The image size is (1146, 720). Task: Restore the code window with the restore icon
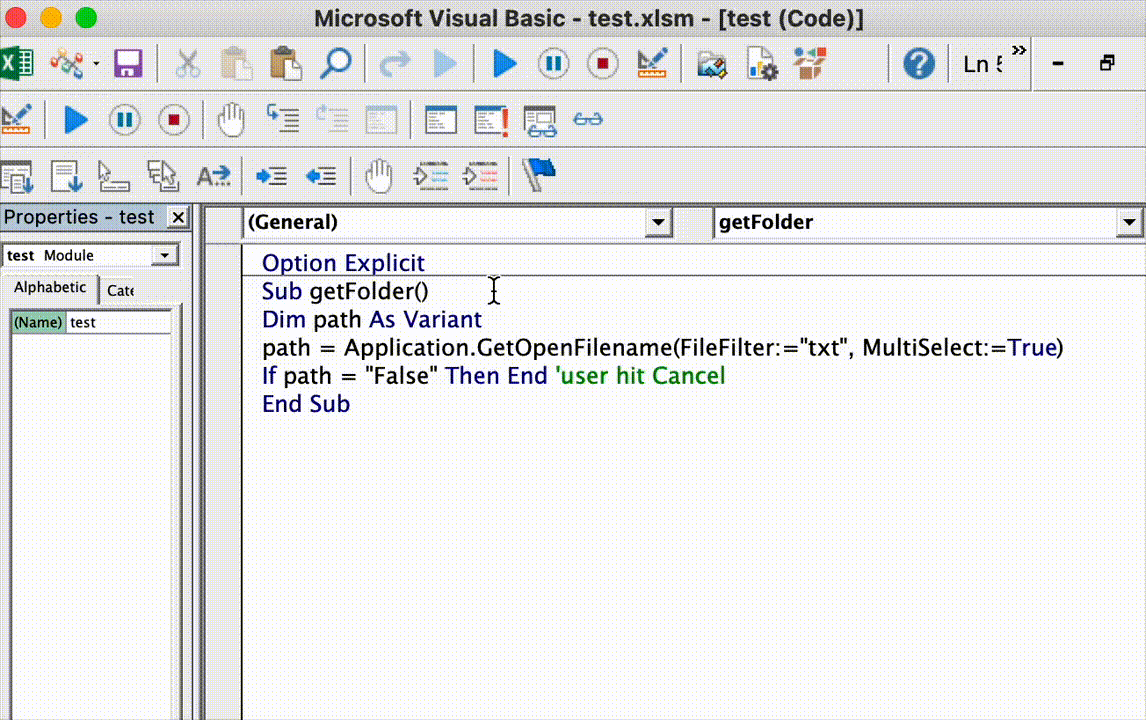coord(1107,64)
